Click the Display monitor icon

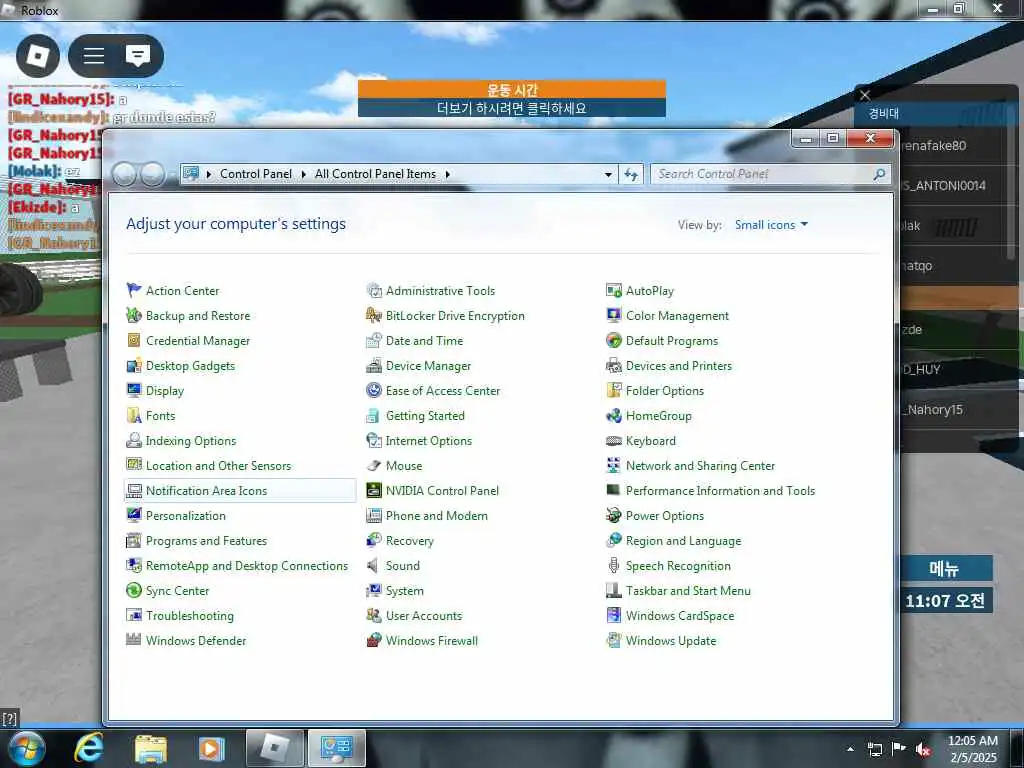(134, 391)
